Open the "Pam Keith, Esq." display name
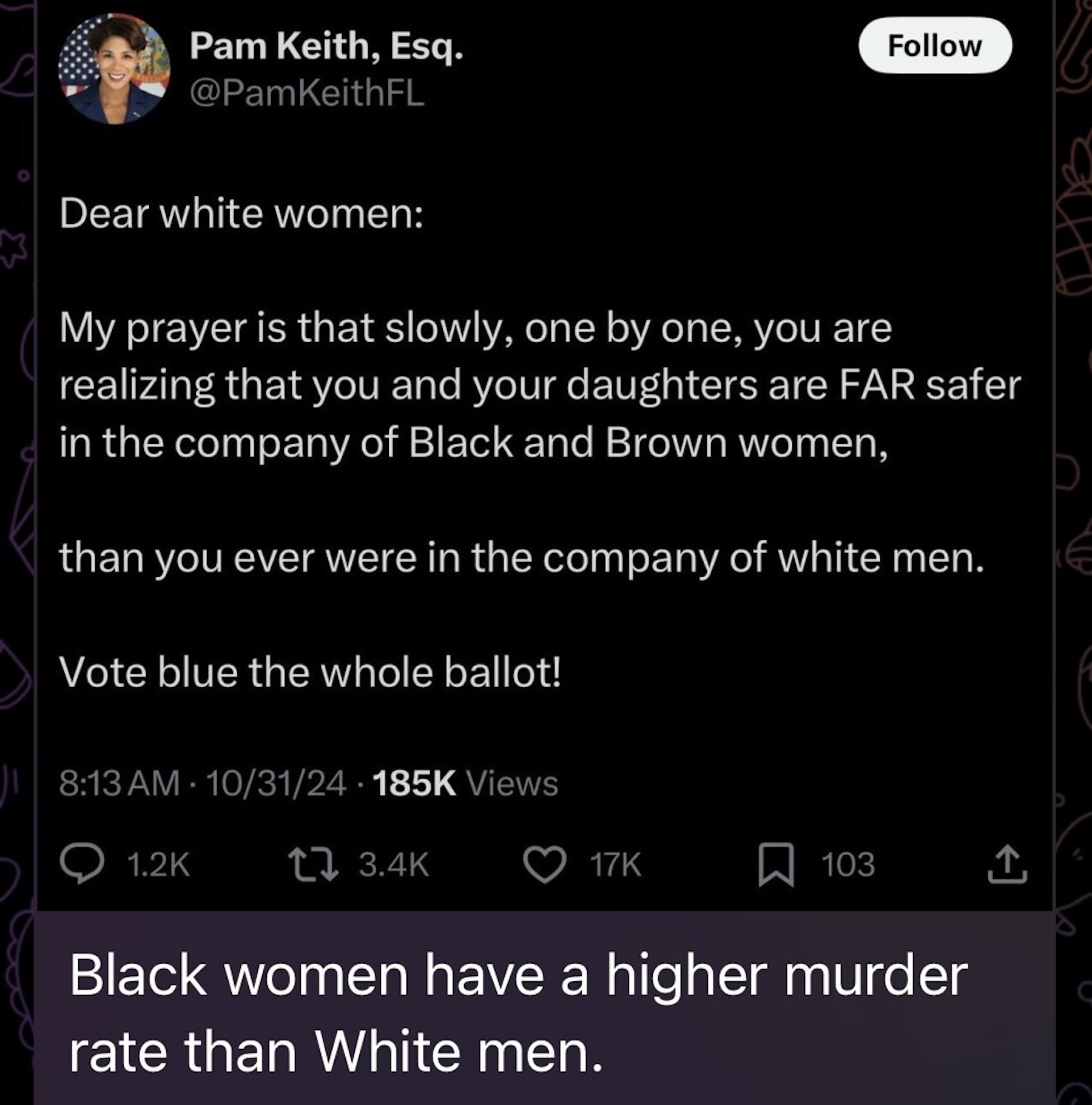This screenshot has width=1092, height=1105. pos(326,46)
